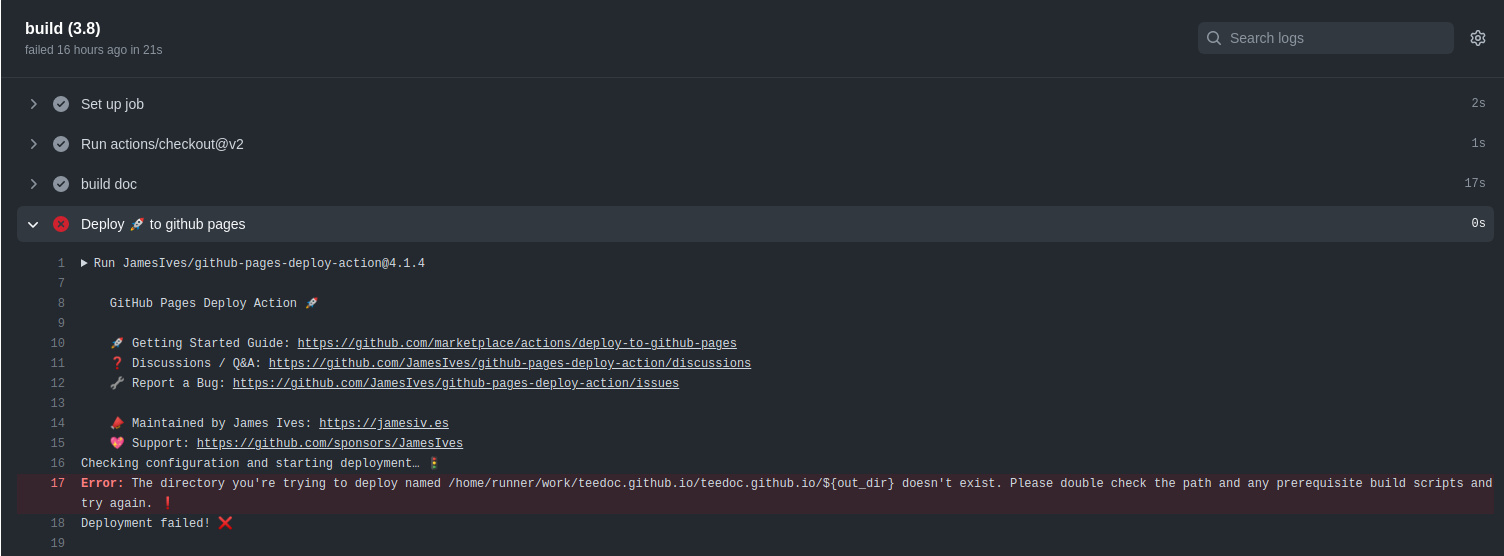Type in the Search logs field
Image resolution: width=1504 pixels, height=556 pixels.
pos(1335,38)
